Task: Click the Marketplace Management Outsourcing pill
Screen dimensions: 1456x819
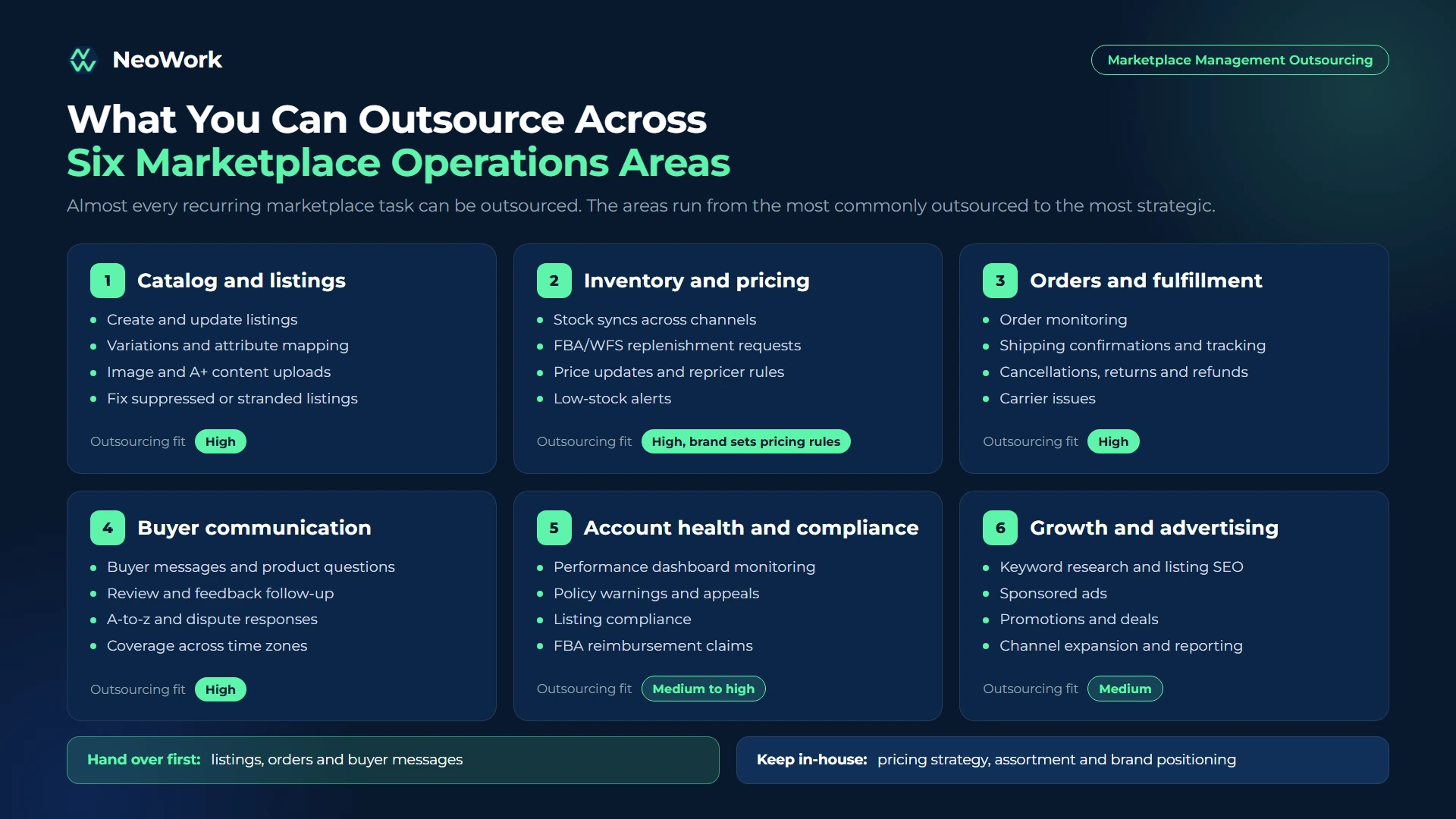Action: tap(1240, 60)
